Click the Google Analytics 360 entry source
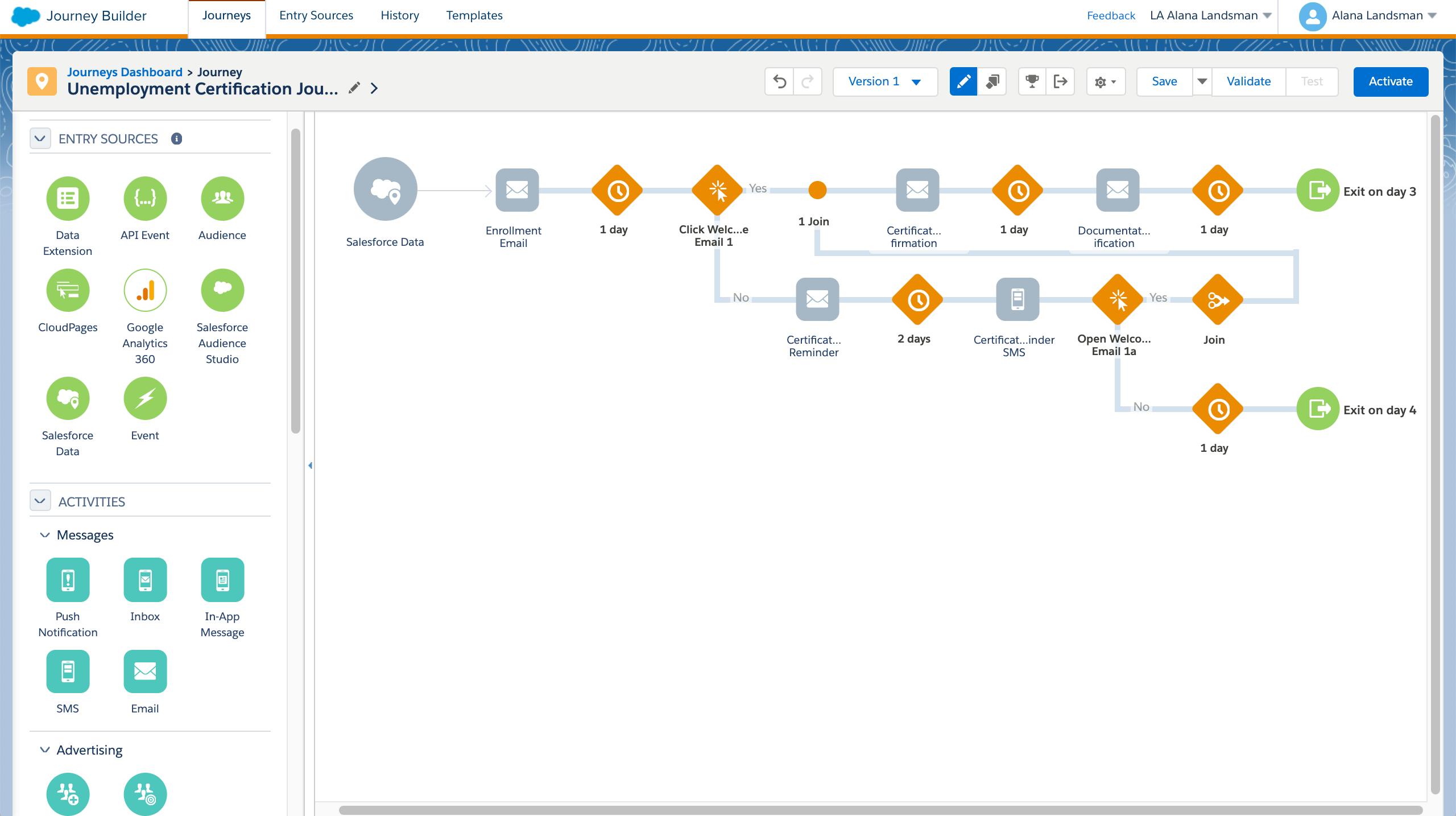The height and width of the screenshot is (816, 1456). (145, 291)
